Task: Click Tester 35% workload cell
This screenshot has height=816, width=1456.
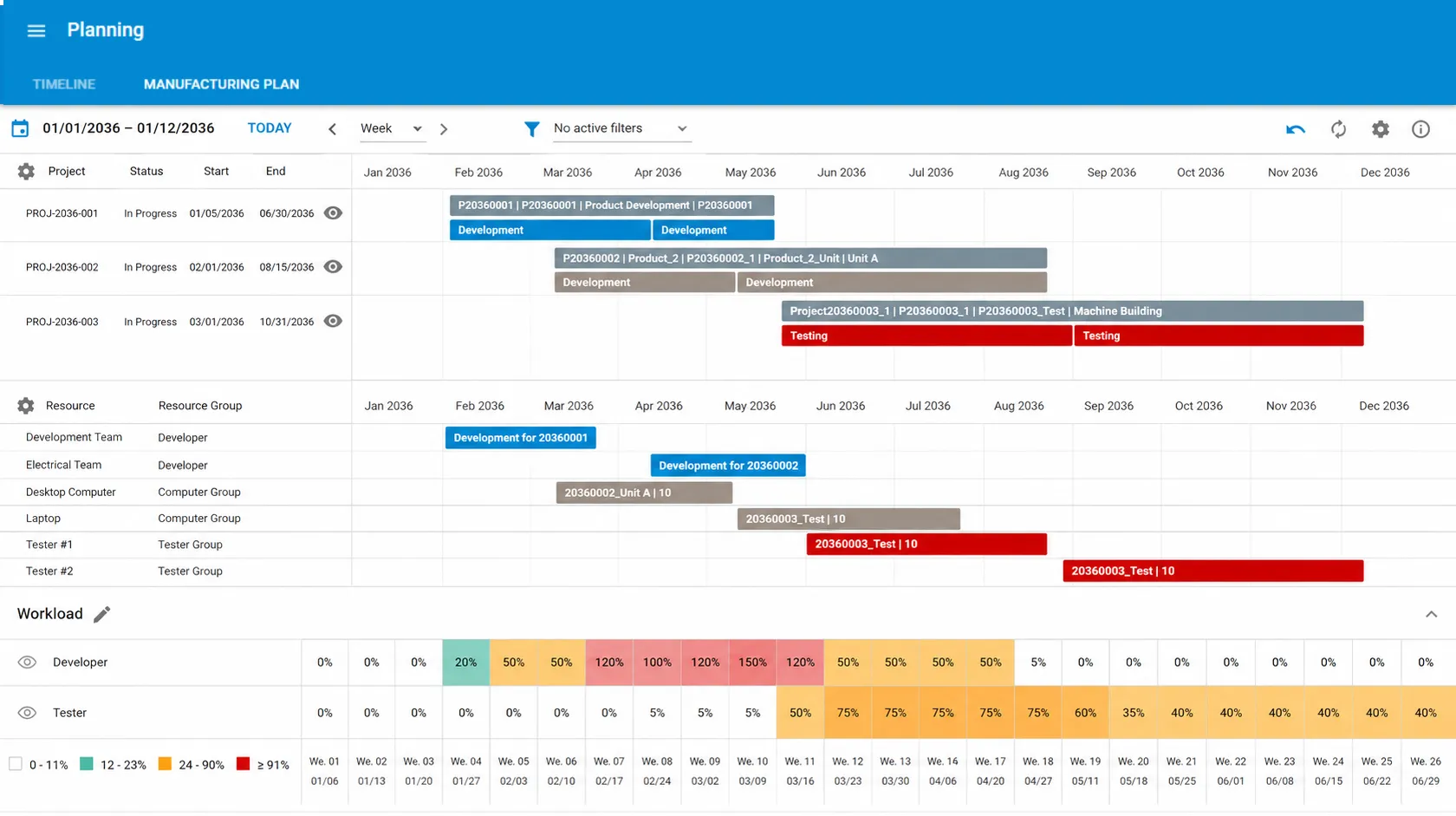Action: (1134, 713)
